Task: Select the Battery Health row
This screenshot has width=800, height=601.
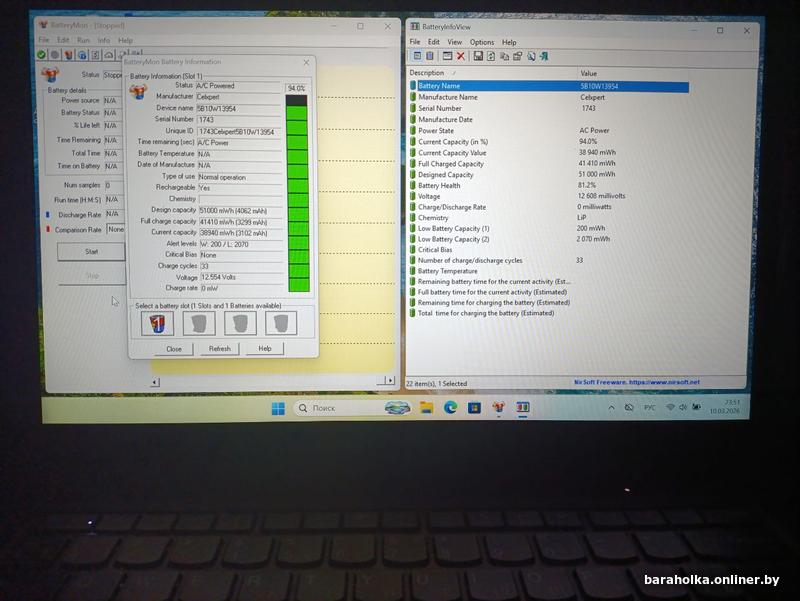Action: [x=549, y=185]
